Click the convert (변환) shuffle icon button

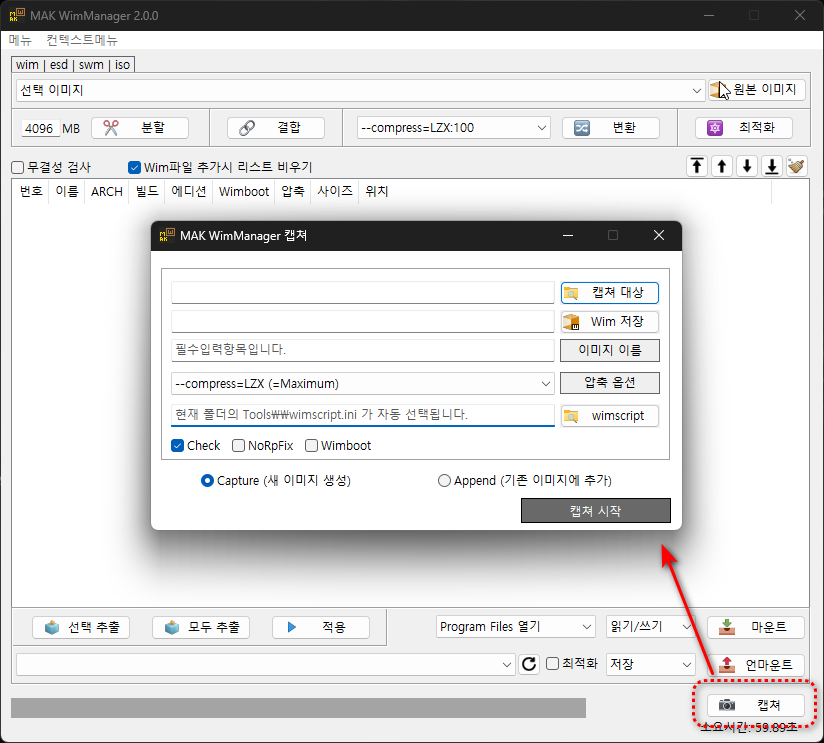click(x=611, y=128)
